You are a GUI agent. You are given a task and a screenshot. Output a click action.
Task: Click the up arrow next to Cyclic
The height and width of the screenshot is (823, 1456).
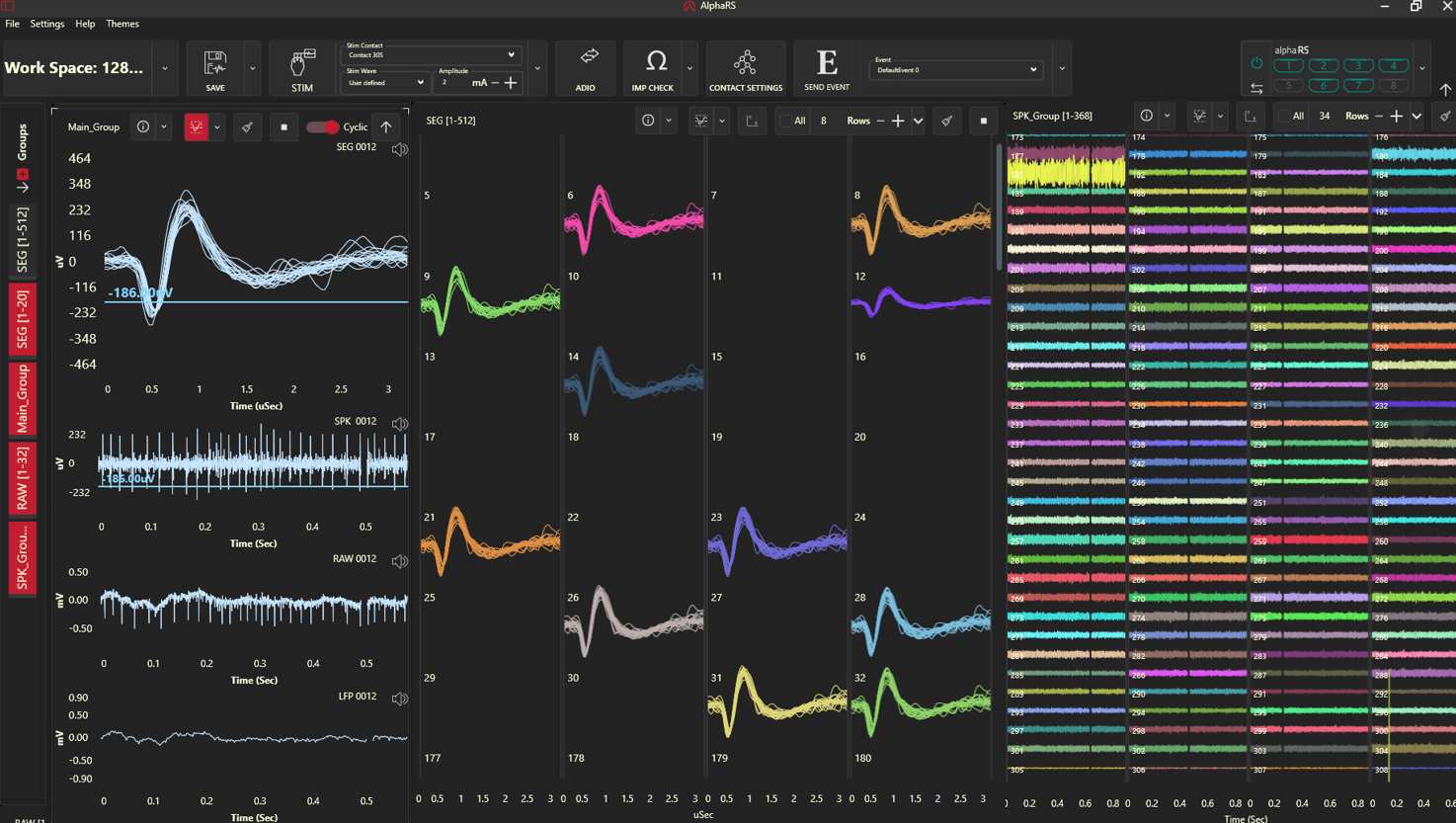[386, 126]
